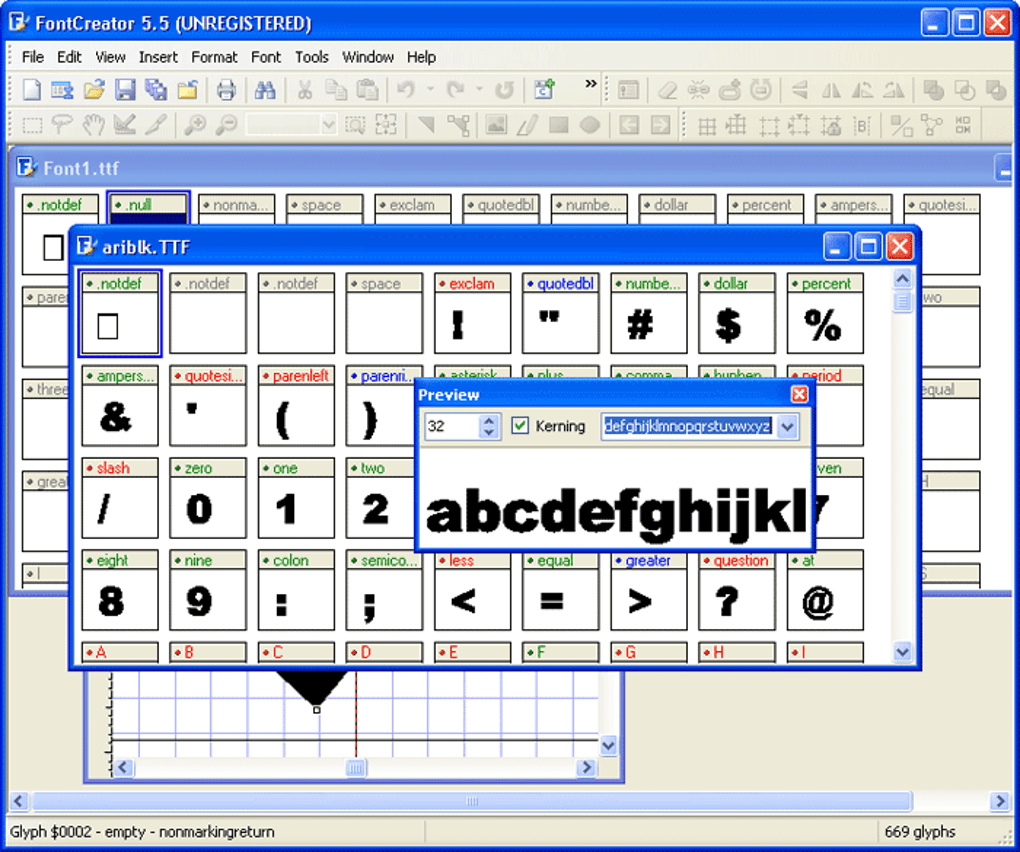Create a new font with the New icon
Viewport: 1020px width, 852px height.
pyautogui.click(x=32, y=89)
